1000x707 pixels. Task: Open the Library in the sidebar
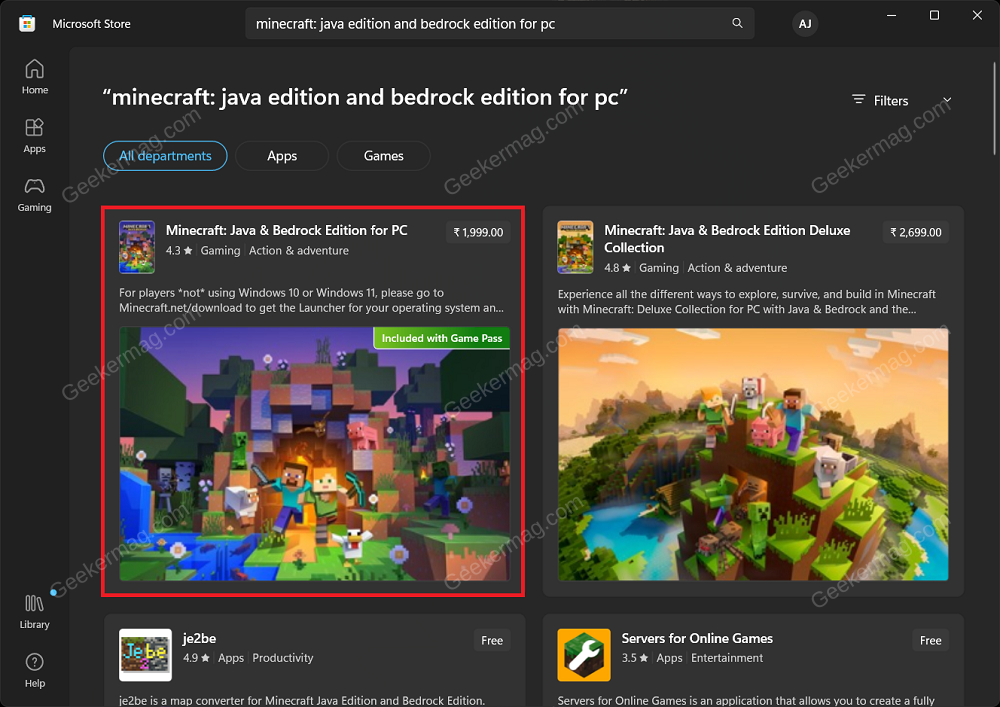tap(34, 612)
